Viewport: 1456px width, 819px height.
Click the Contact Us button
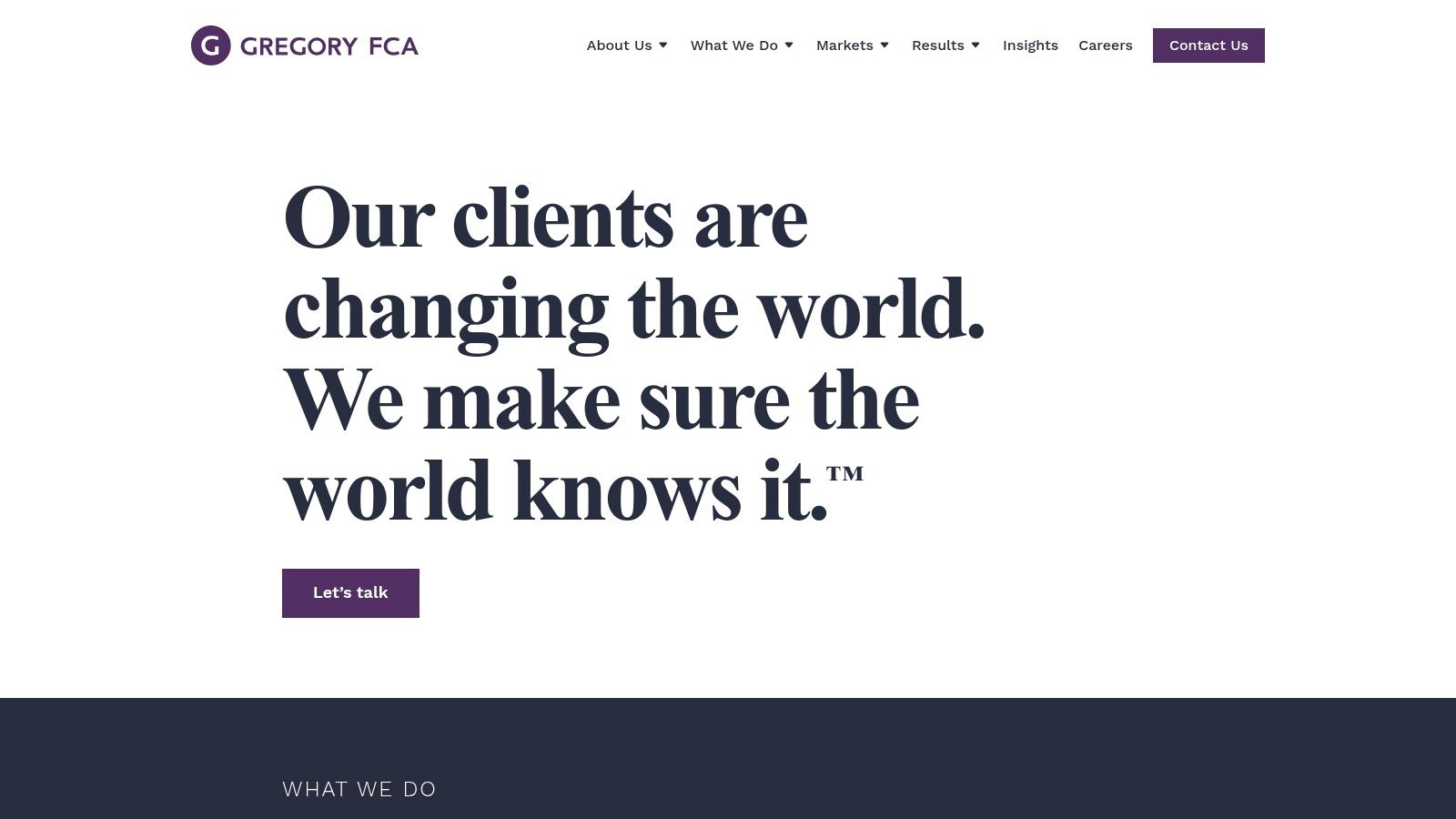tap(1208, 45)
